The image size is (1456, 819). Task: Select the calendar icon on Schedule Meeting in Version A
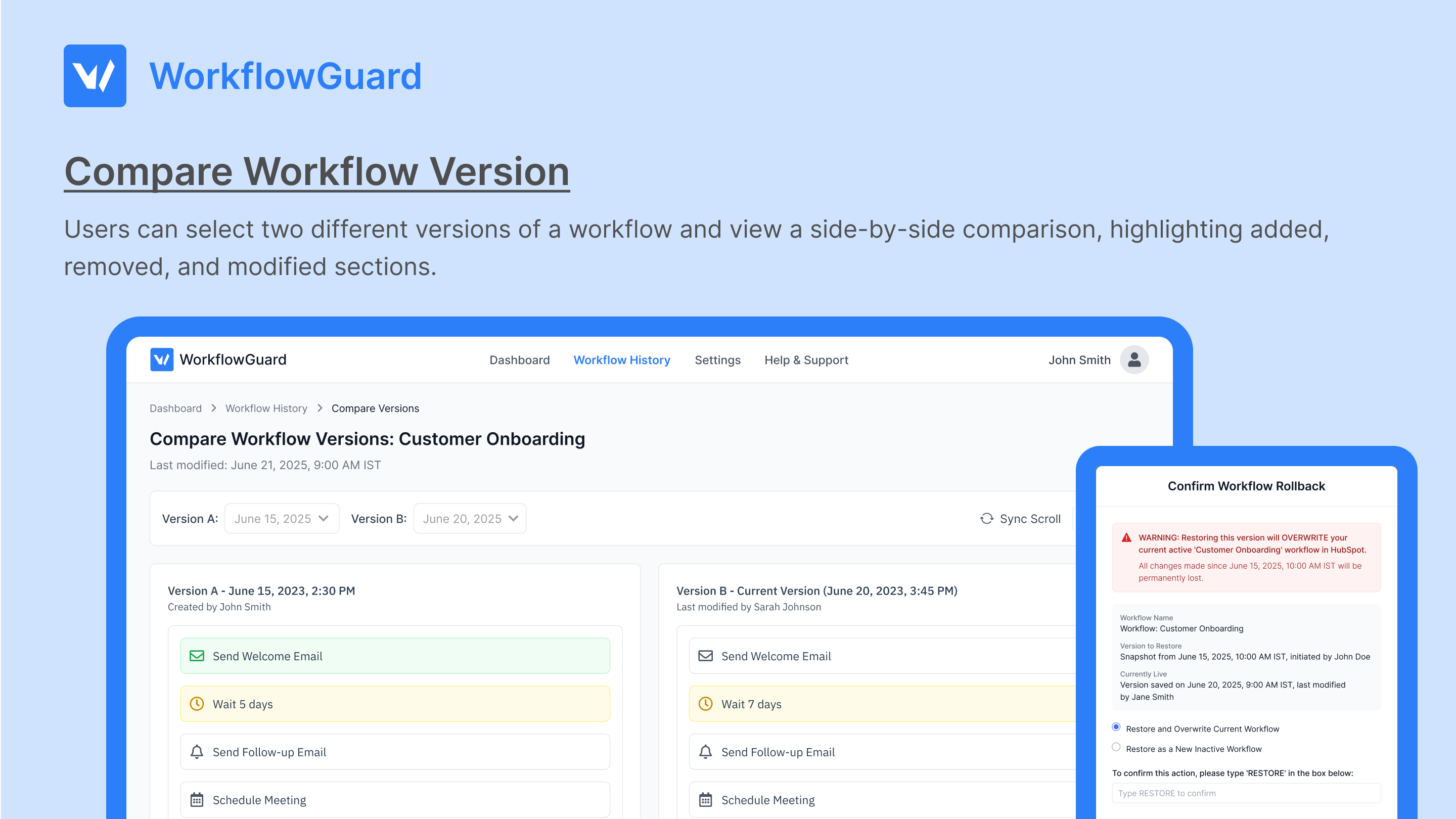[x=196, y=800]
